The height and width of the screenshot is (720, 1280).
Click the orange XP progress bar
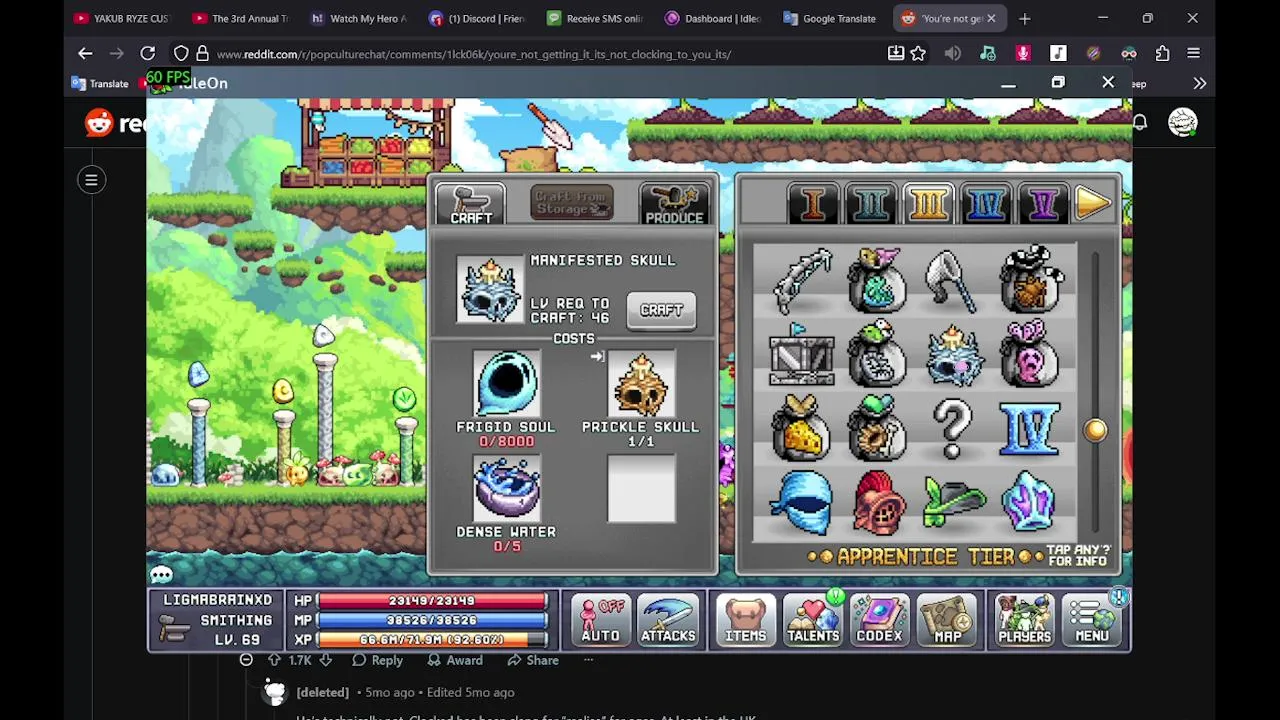point(432,639)
